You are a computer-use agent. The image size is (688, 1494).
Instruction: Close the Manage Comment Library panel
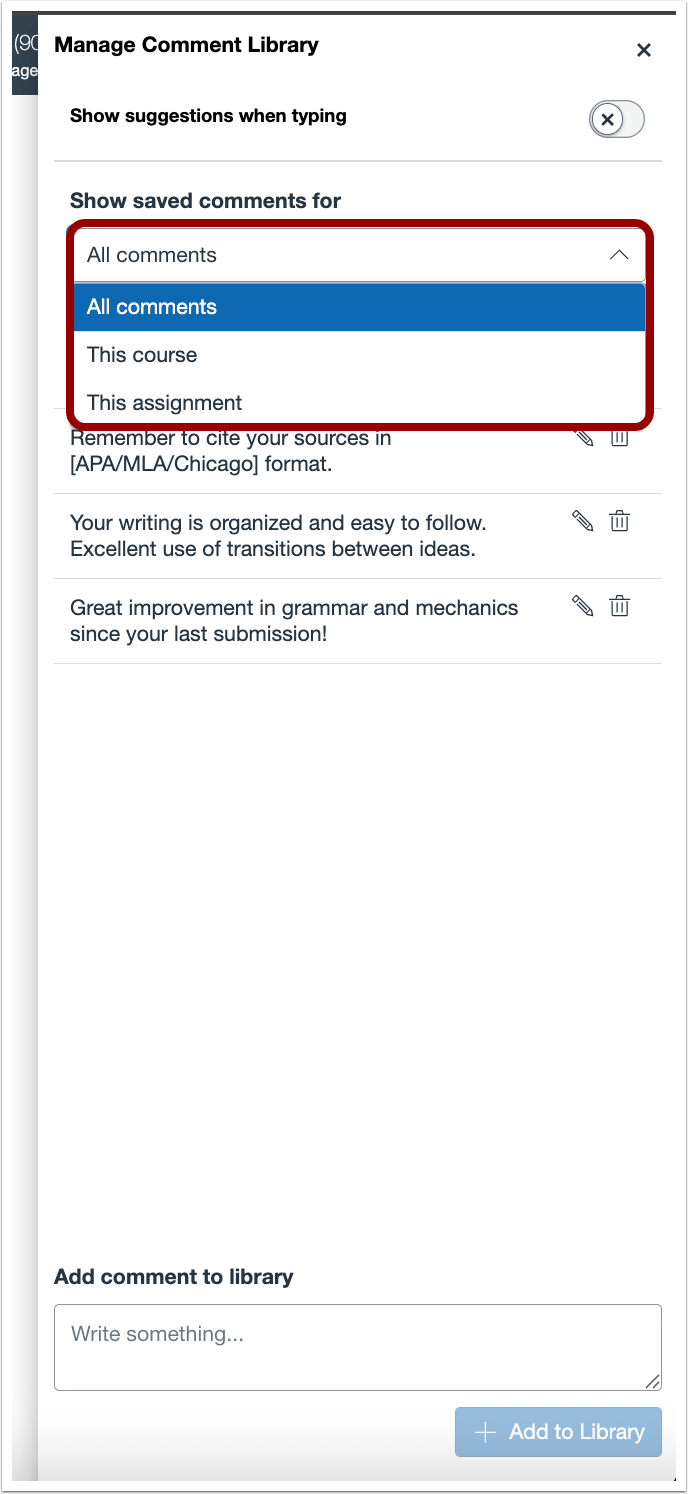644,49
